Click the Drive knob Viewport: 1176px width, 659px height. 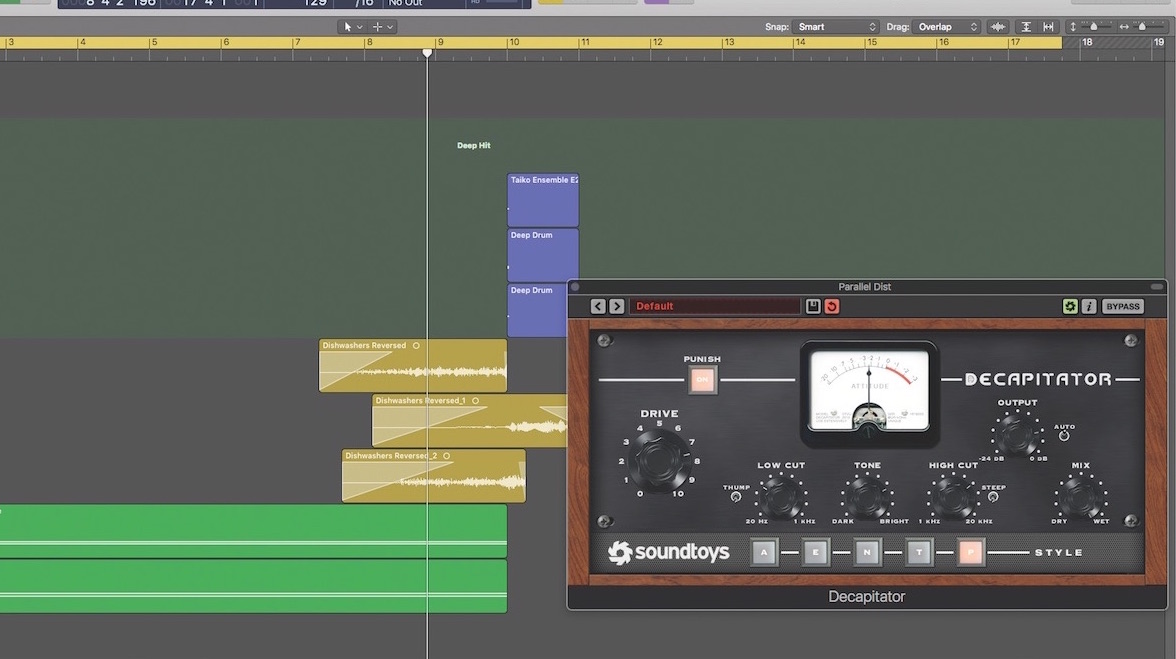coord(660,460)
